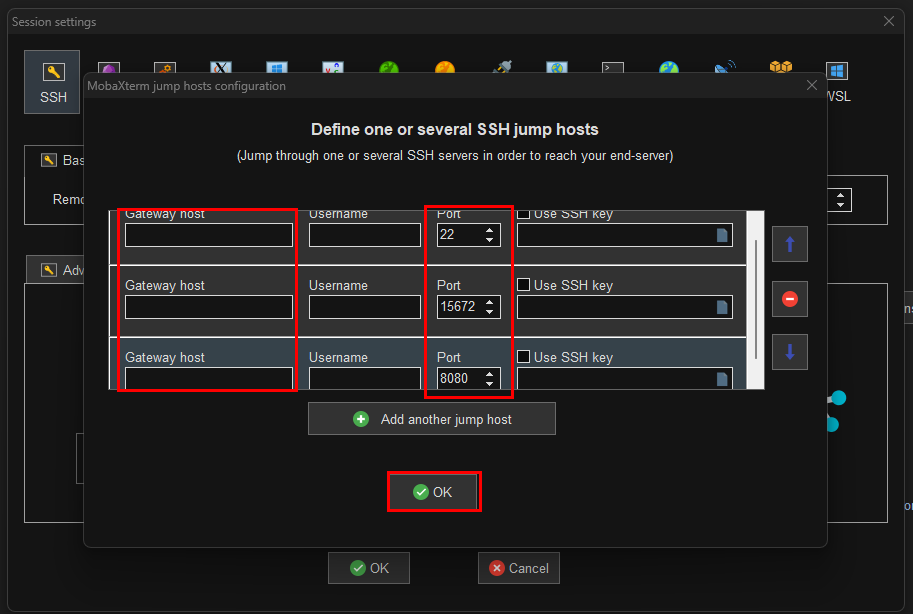Focus Username field in port 22 row
This screenshot has width=913, height=614.
tap(365, 235)
